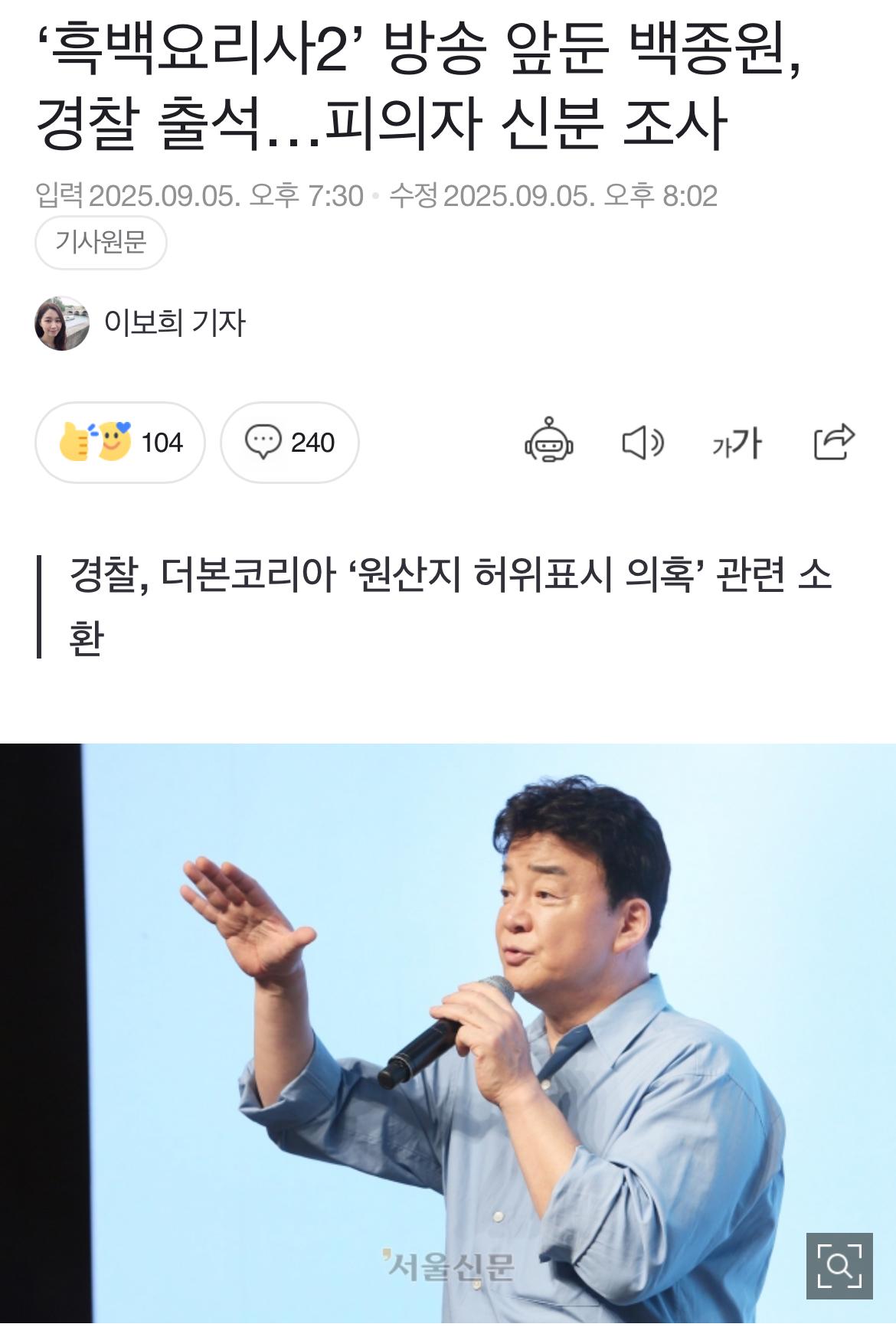Open the 240 comments count
The height and width of the screenshot is (1337, 896).
point(312,443)
